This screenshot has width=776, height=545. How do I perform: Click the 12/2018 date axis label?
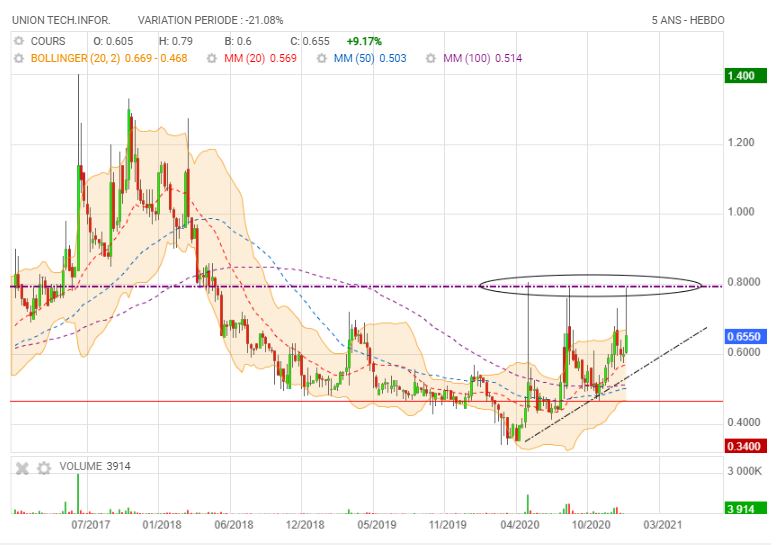305,525
